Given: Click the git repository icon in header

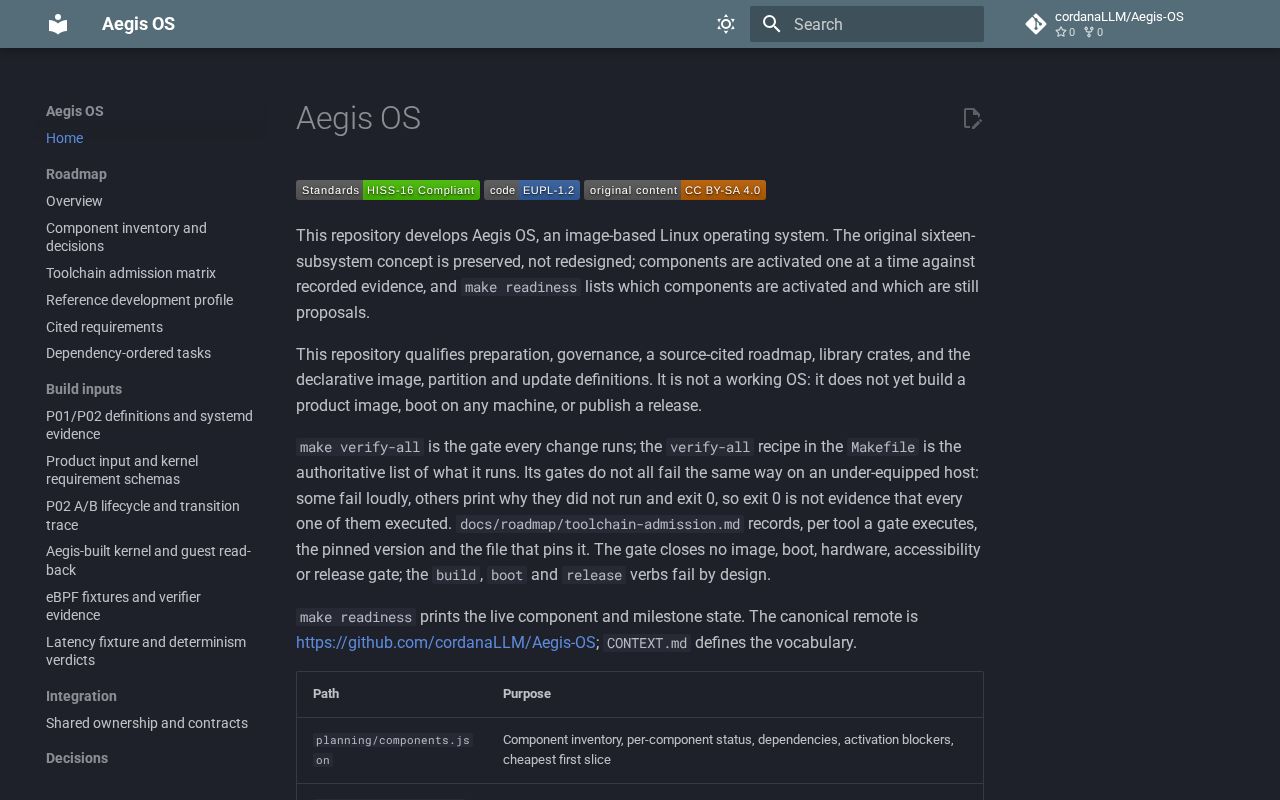Looking at the screenshot, I should point(1036,24).
